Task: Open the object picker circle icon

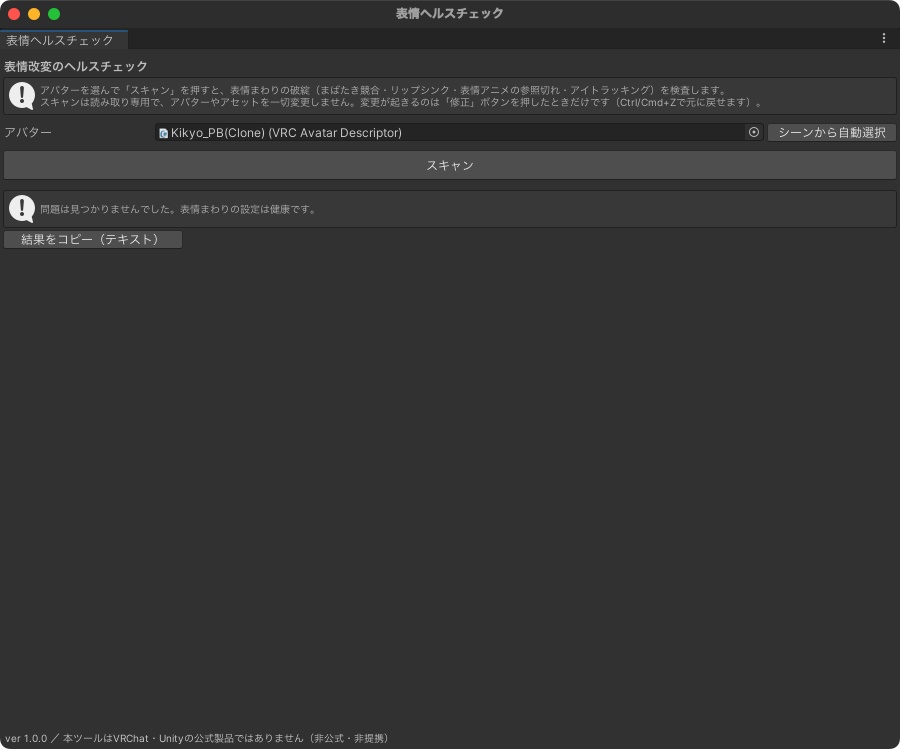Action: click(x=754, y=133)
